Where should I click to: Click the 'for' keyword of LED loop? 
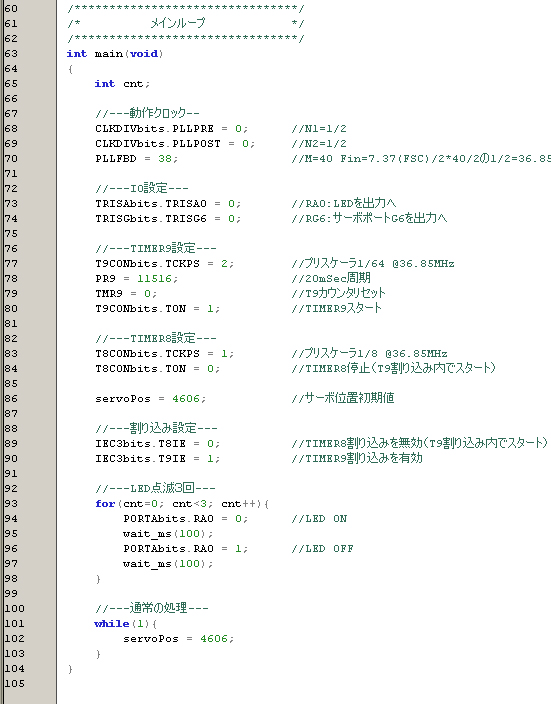pyautogui.click(x=105, y=504)
